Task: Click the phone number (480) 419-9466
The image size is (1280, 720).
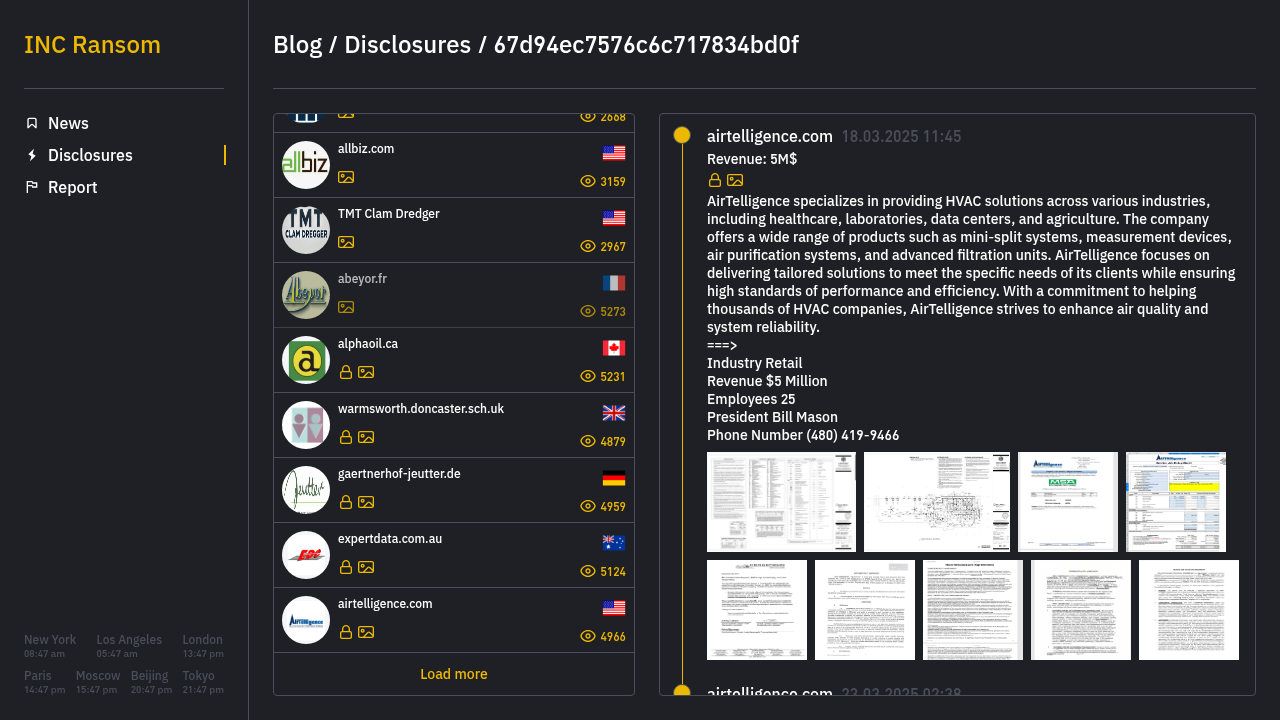Action: coord(853,435)
